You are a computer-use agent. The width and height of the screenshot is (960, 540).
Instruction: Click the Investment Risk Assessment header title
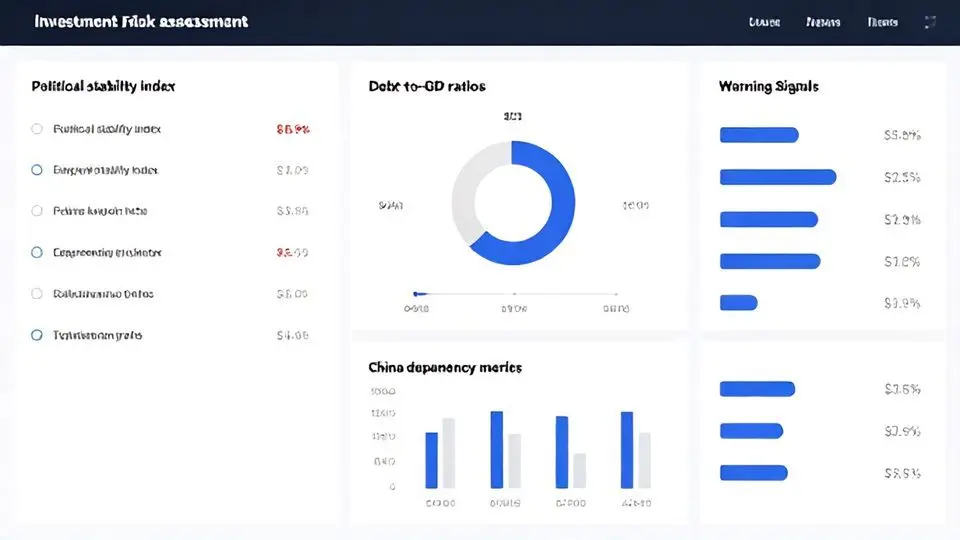pos(141,22)
